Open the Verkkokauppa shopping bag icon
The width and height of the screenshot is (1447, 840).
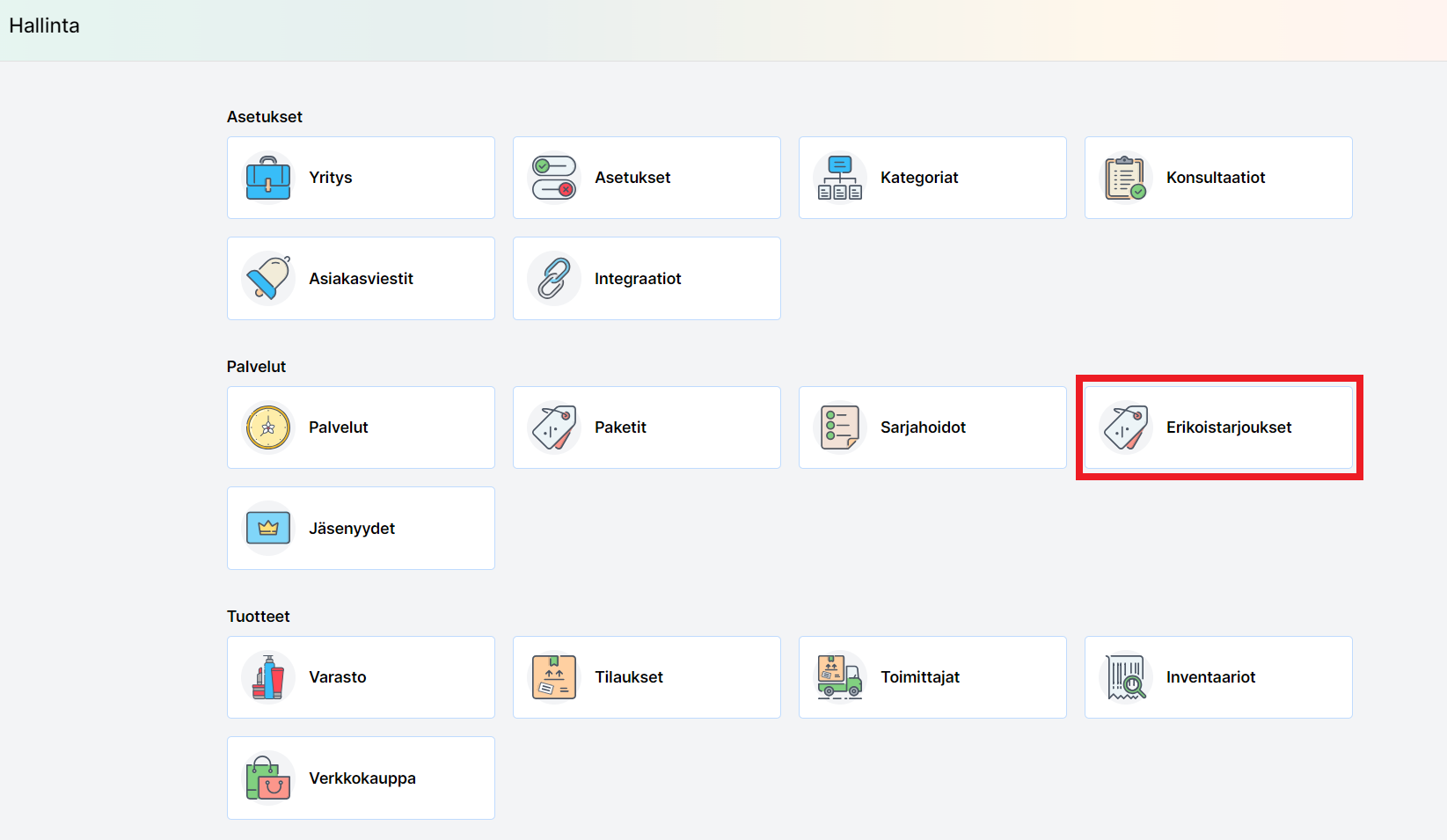click(x=268, y=778)
